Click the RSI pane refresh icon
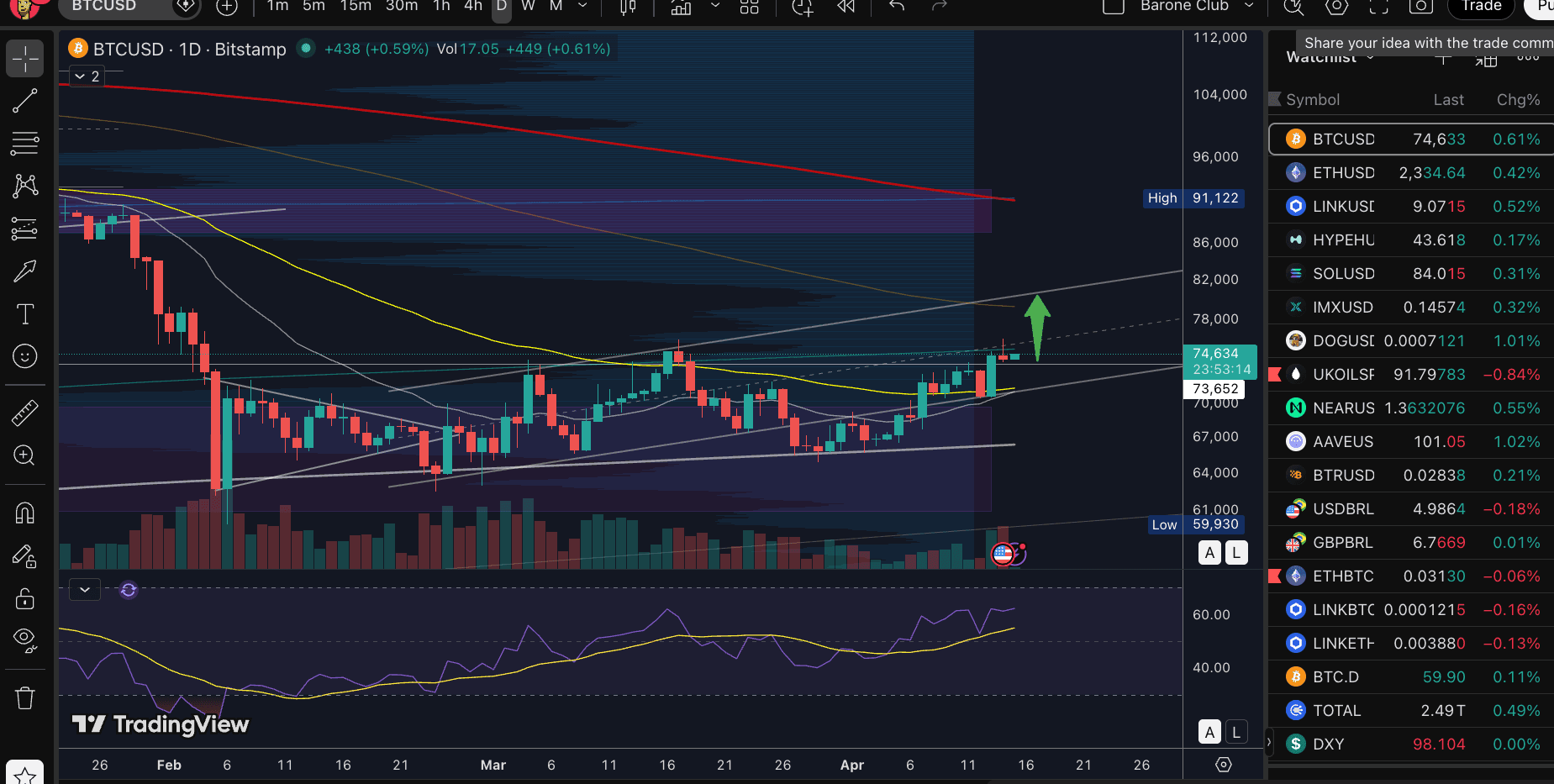This screenshot has width=1554, height=784. click(x=129, y=590)
